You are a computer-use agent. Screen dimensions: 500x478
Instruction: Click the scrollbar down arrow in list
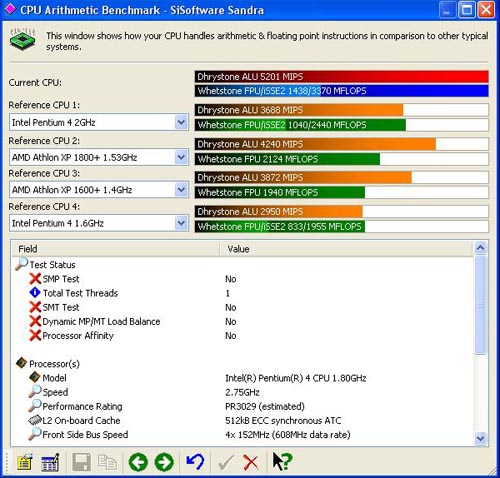point(480,438)
